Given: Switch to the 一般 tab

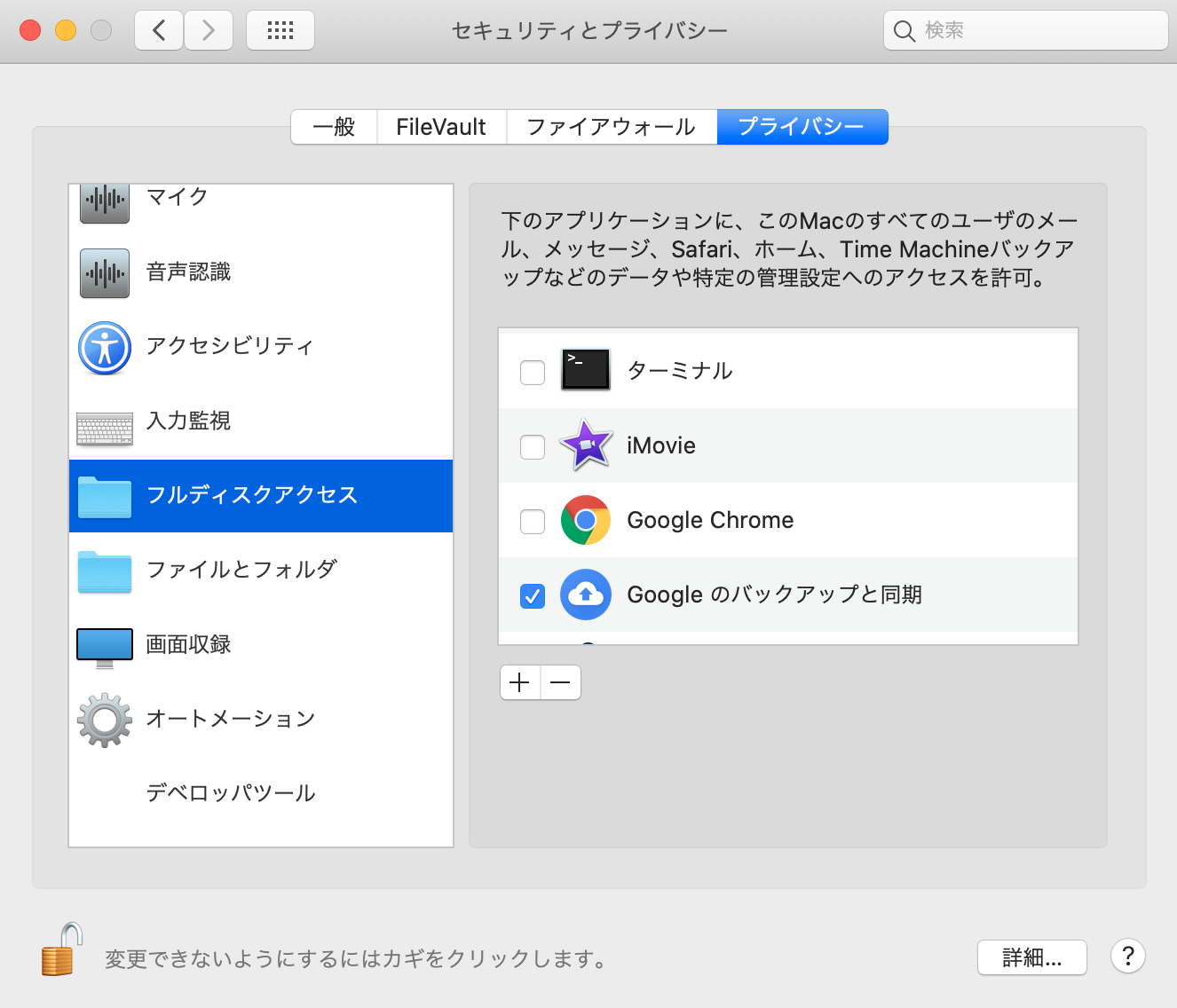Looking at the screenshot, I should click(334, 127).
